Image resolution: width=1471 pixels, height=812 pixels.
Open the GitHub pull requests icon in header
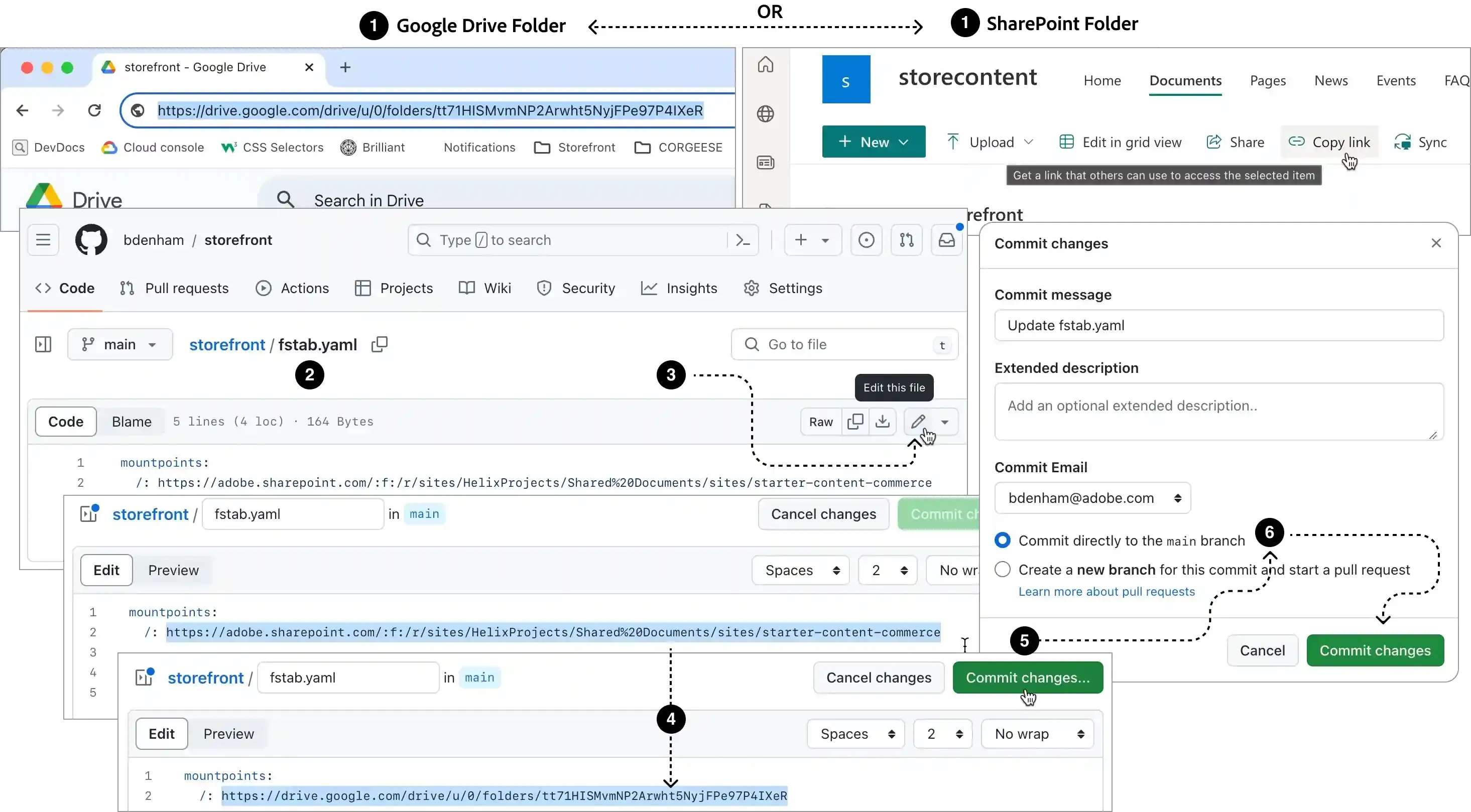click(x=906, y=240)
